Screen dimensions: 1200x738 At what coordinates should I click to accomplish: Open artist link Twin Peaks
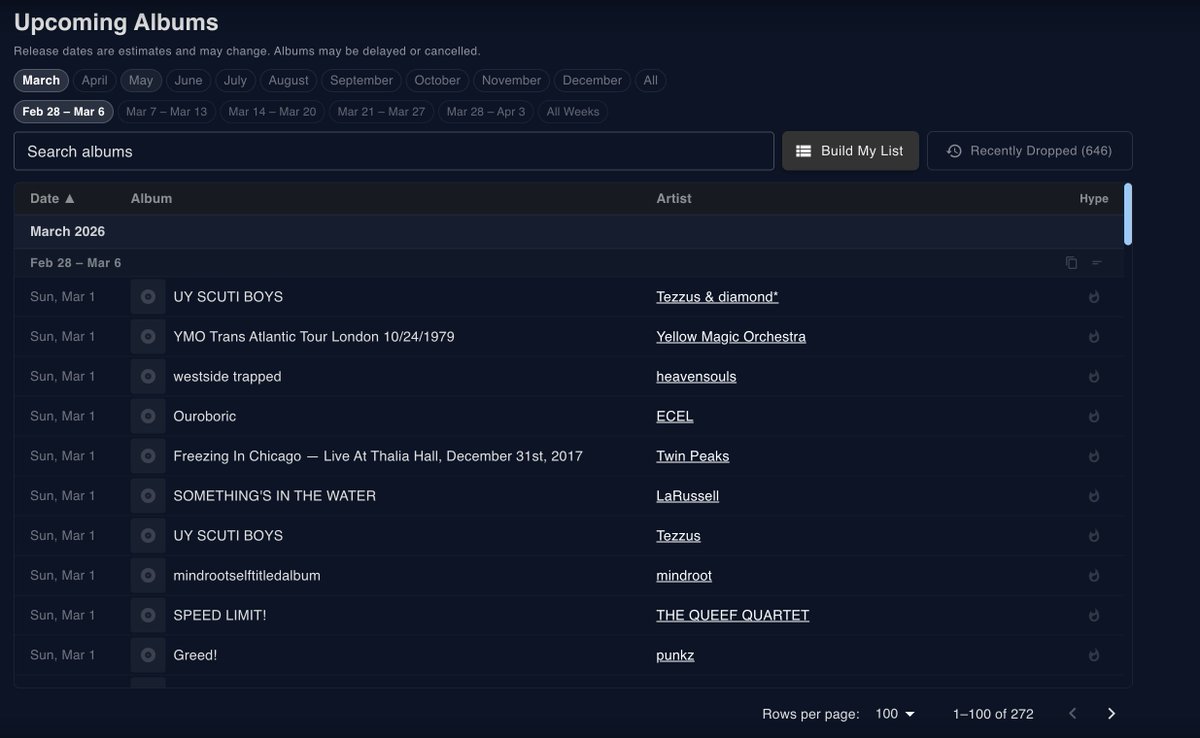click(693, 456)
